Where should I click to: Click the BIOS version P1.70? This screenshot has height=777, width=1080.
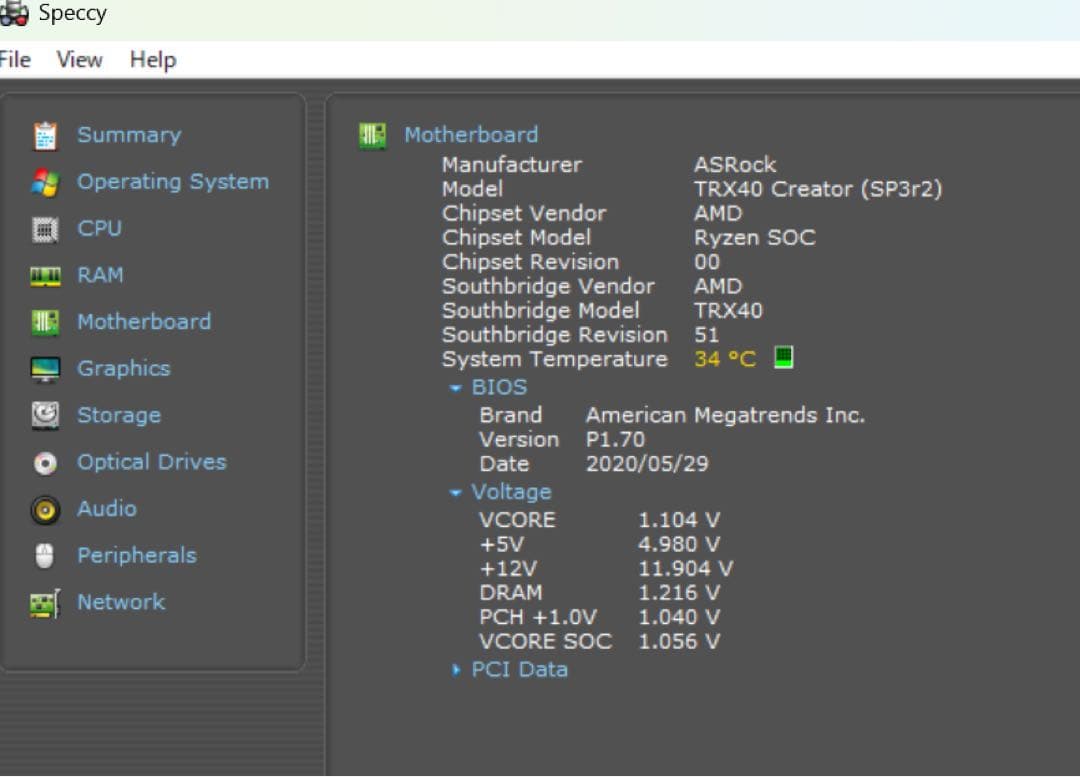(x=615, y=439)
